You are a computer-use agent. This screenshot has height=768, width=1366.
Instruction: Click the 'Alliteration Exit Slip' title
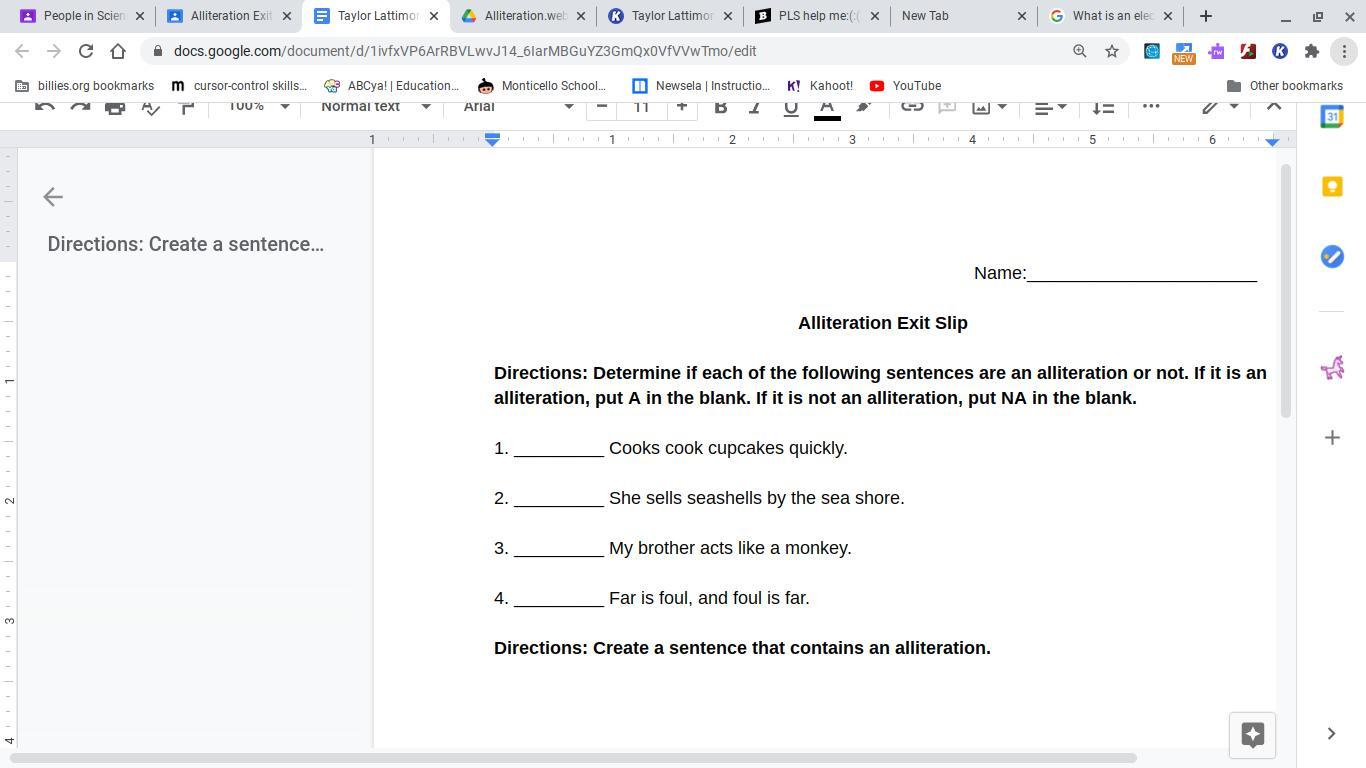(883, 323)
